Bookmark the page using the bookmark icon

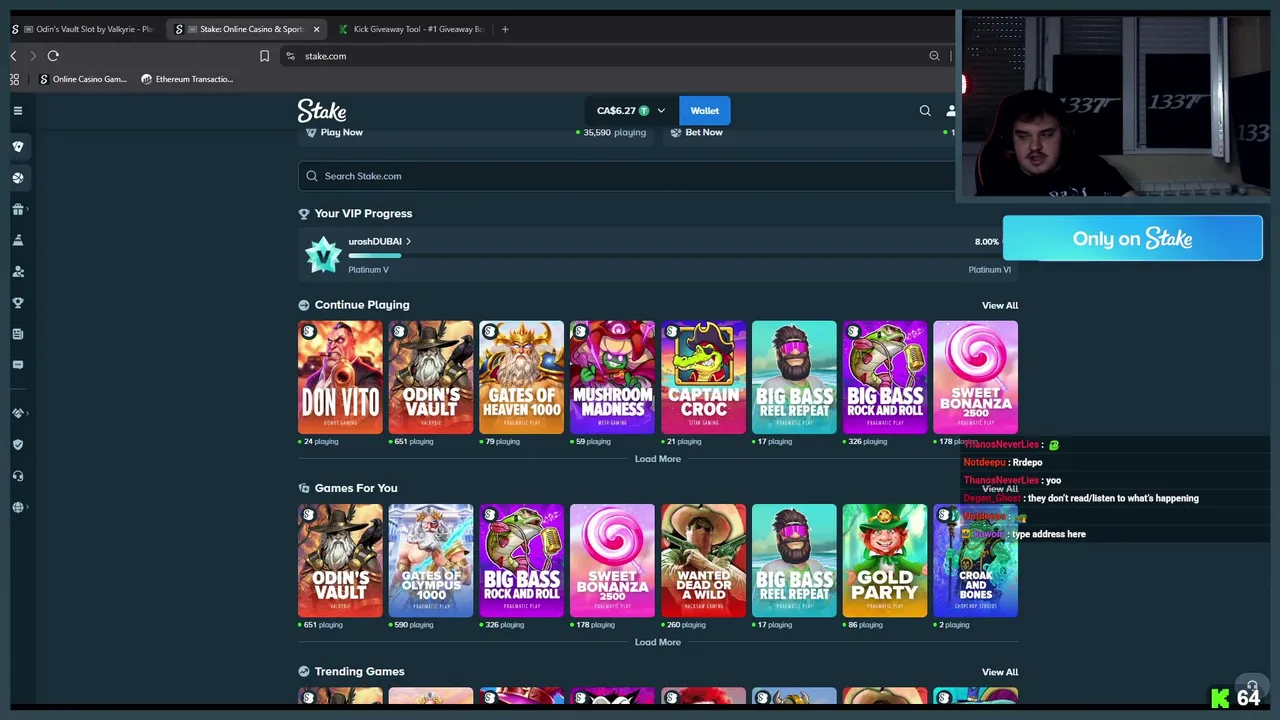tap(264, 56)
